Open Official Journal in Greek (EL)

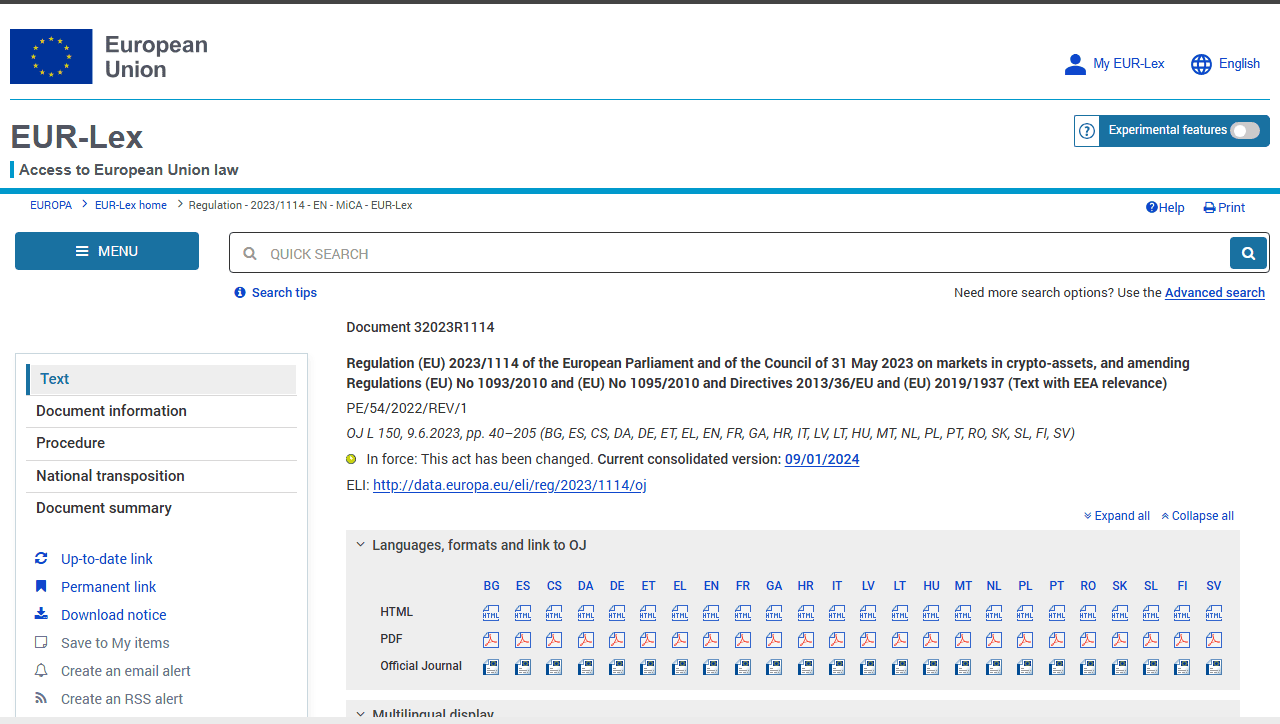tap(680, 667)
